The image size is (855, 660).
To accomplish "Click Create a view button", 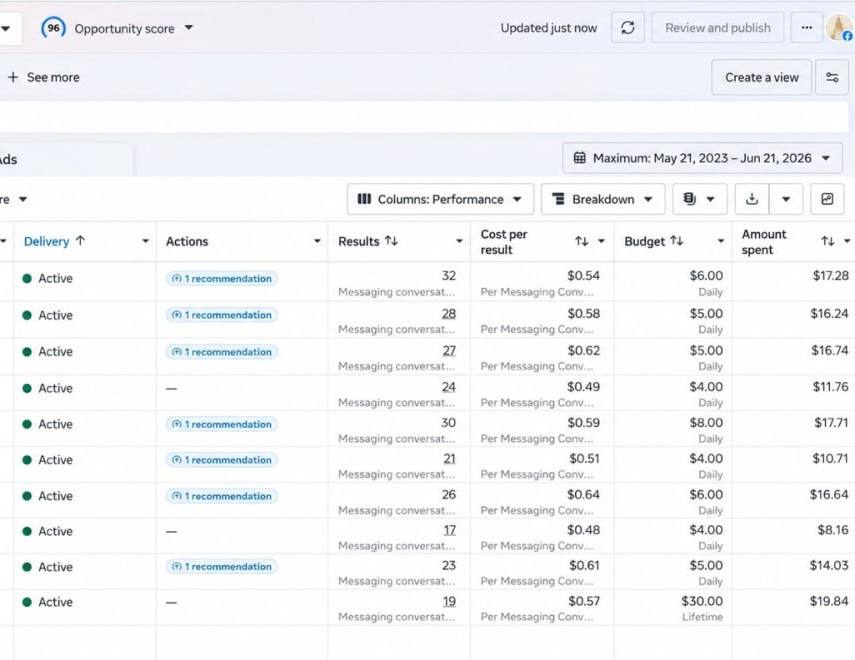I will click(x=762, y=77).
